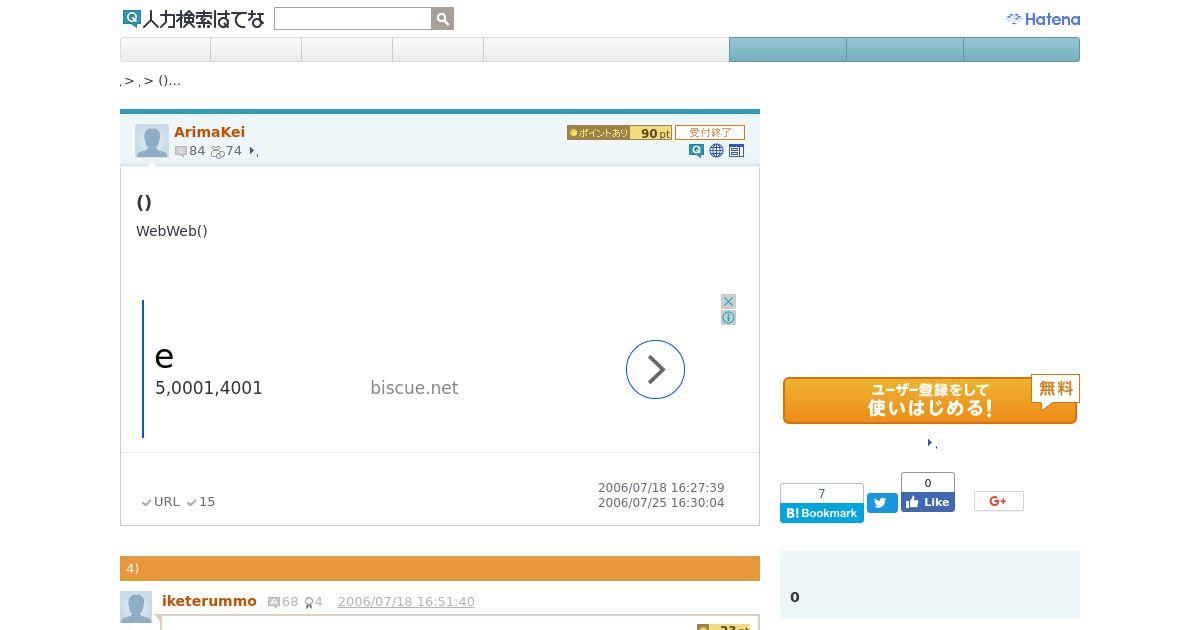Expand the arrow link below signup banner
1200x630 pixels.
[931, 443]
